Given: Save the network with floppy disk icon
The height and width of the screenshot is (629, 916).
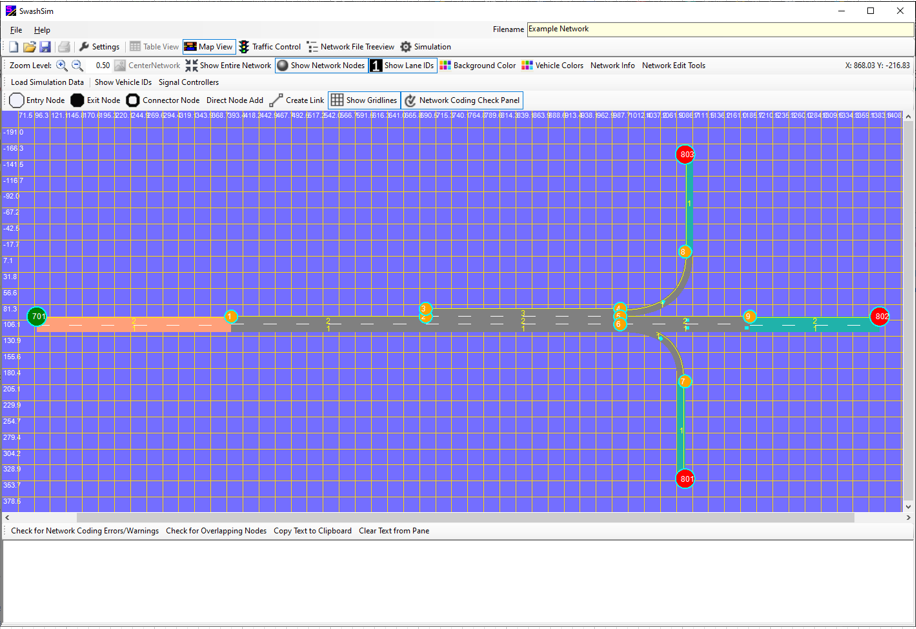Looking at the screenshot, I should (x=45, y=47).
